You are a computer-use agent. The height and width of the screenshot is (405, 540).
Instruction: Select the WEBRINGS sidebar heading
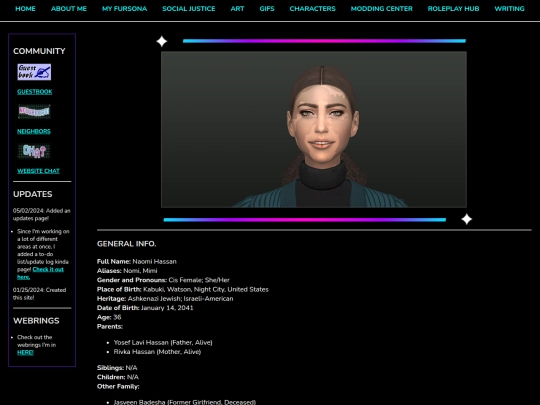tap(36, 321)
